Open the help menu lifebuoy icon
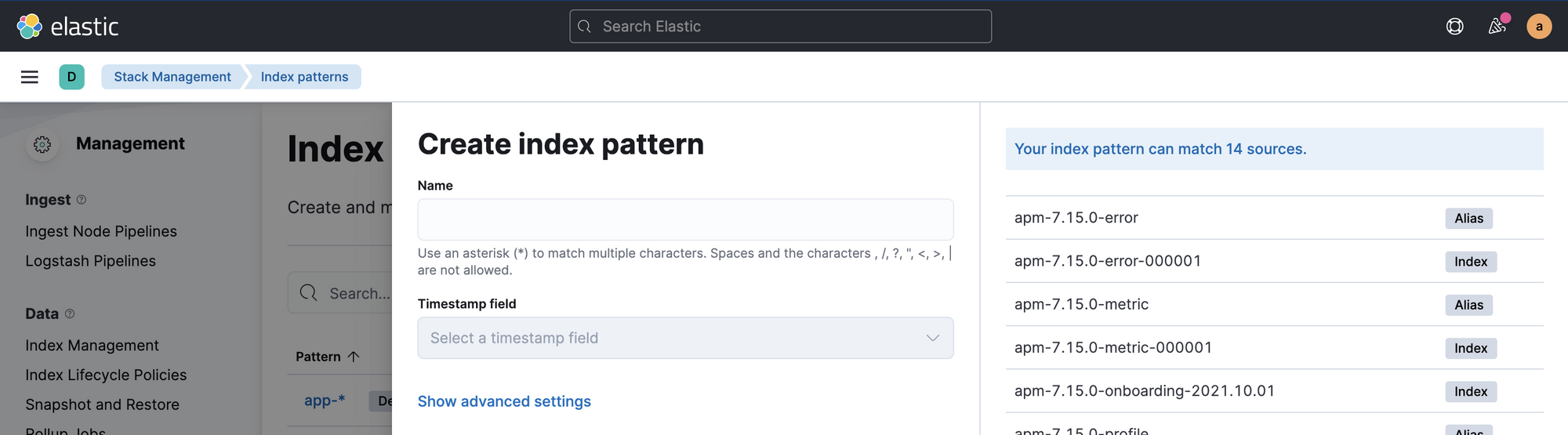Viewport: 1568px width, 435px height. (1454, 27)
